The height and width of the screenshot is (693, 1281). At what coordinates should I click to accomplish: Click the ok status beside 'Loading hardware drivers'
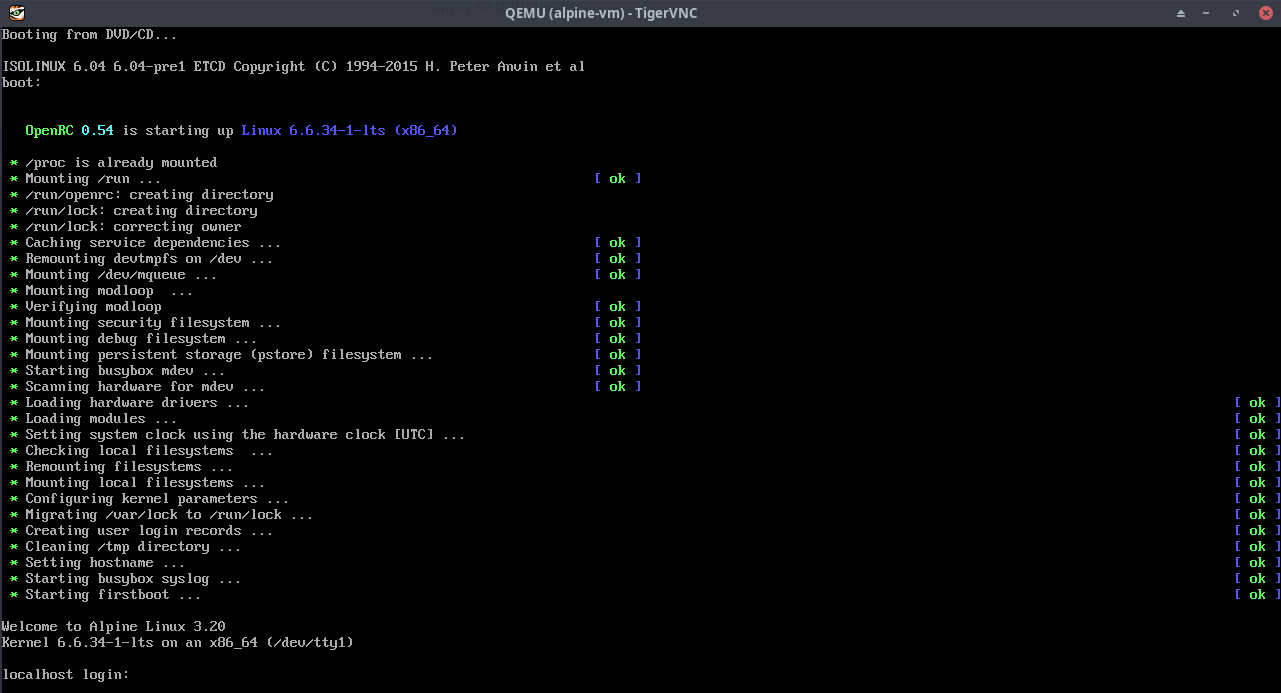[x=1257, y=403]
